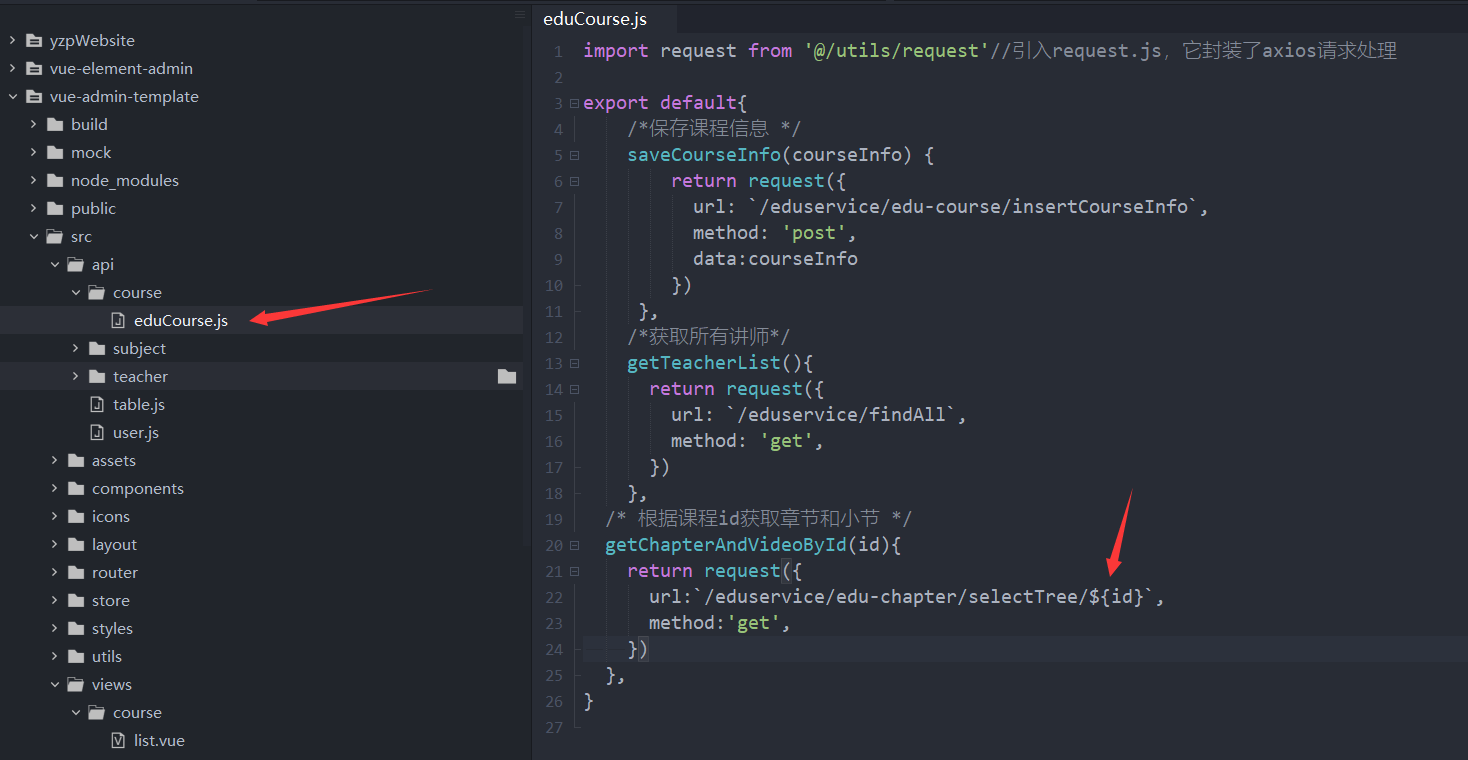Click the public folder icon
This screenshot has width=1468, height=760.
(55, 209)
